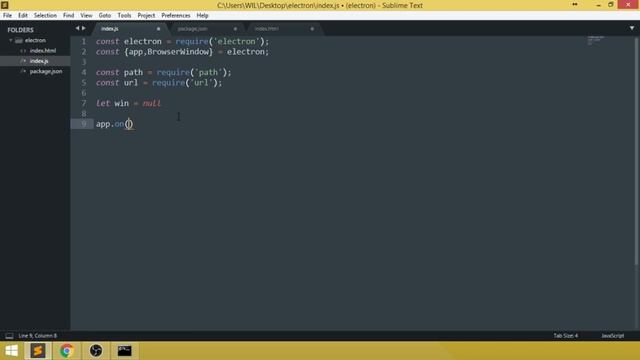Open the command prompt from taskbar
The image size is (640, 360).
pyautogui.click(x=124, y=351)
